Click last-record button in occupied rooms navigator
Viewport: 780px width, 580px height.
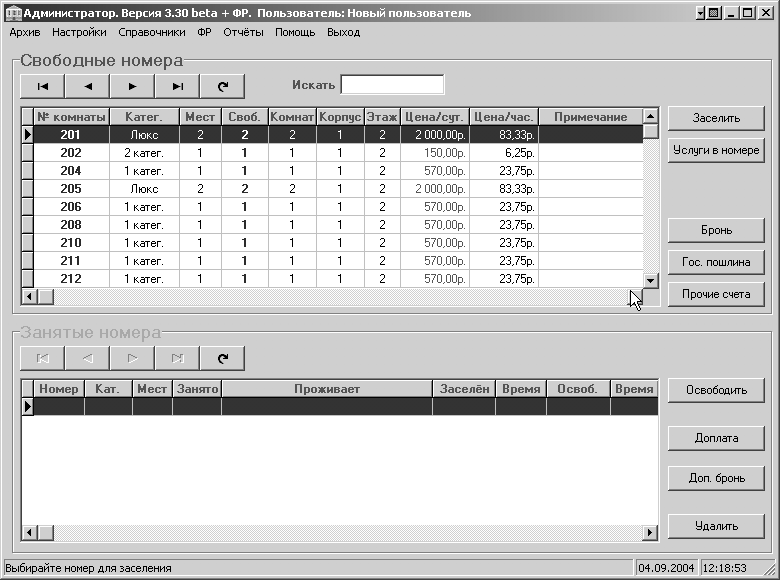coord(177,358)
